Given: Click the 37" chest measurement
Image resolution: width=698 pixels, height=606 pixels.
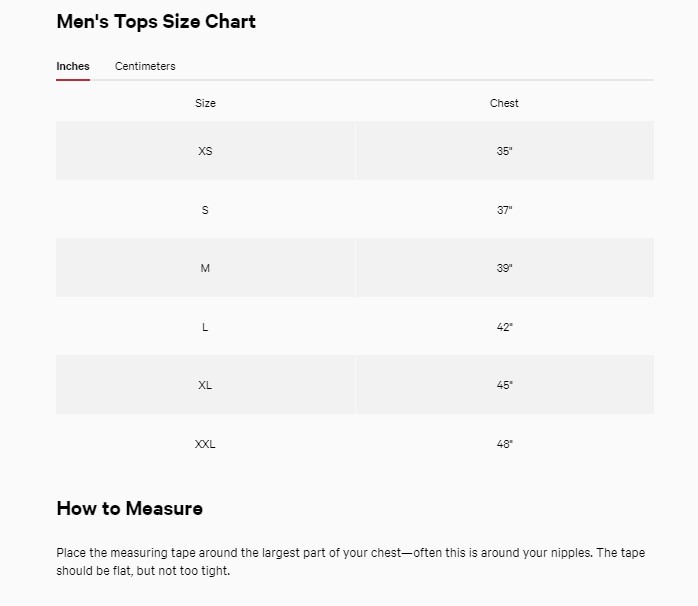Looking at the screenshot, I should tap(504, 210).
